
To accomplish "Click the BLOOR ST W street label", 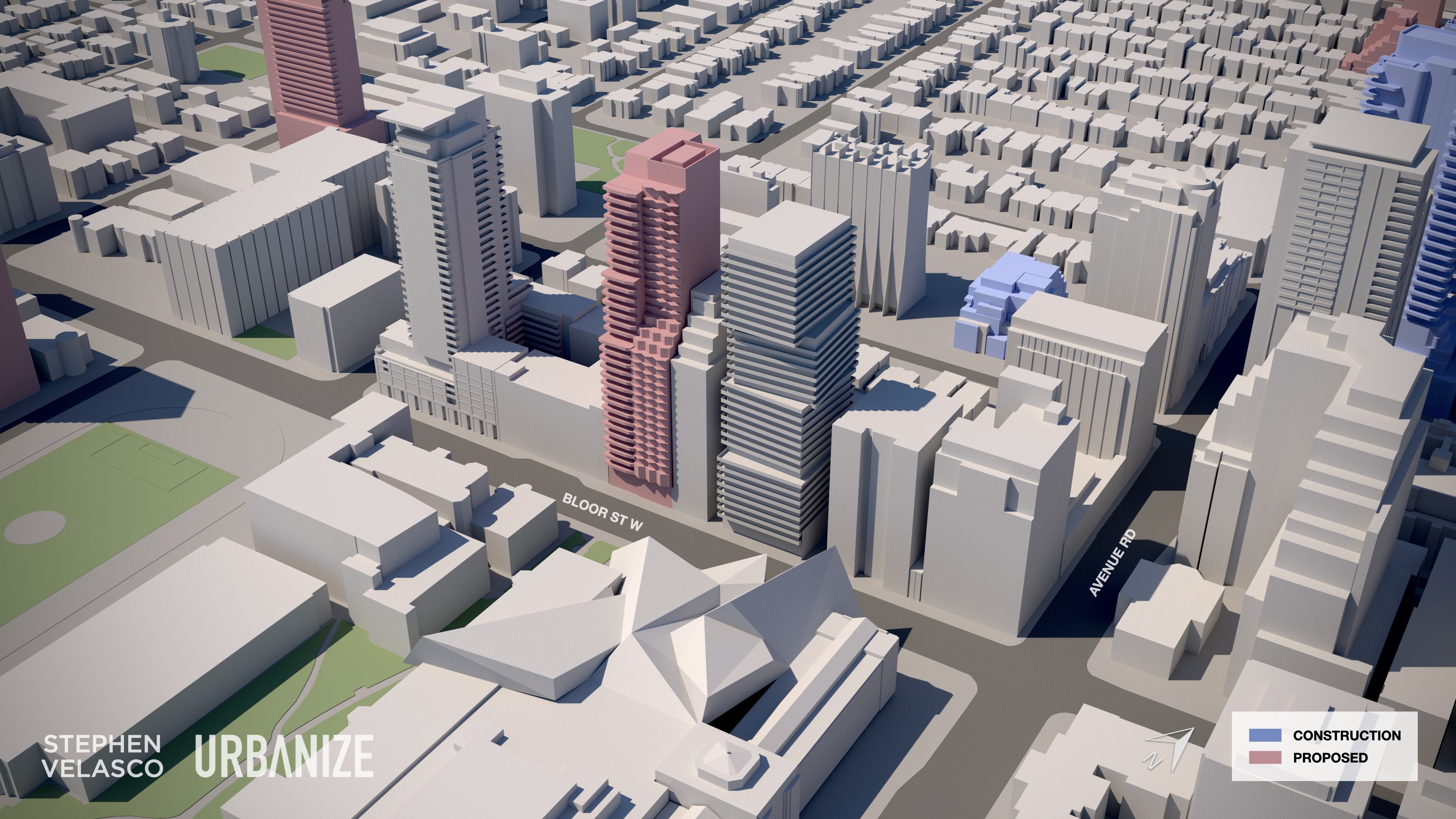I will coord(603,512).
